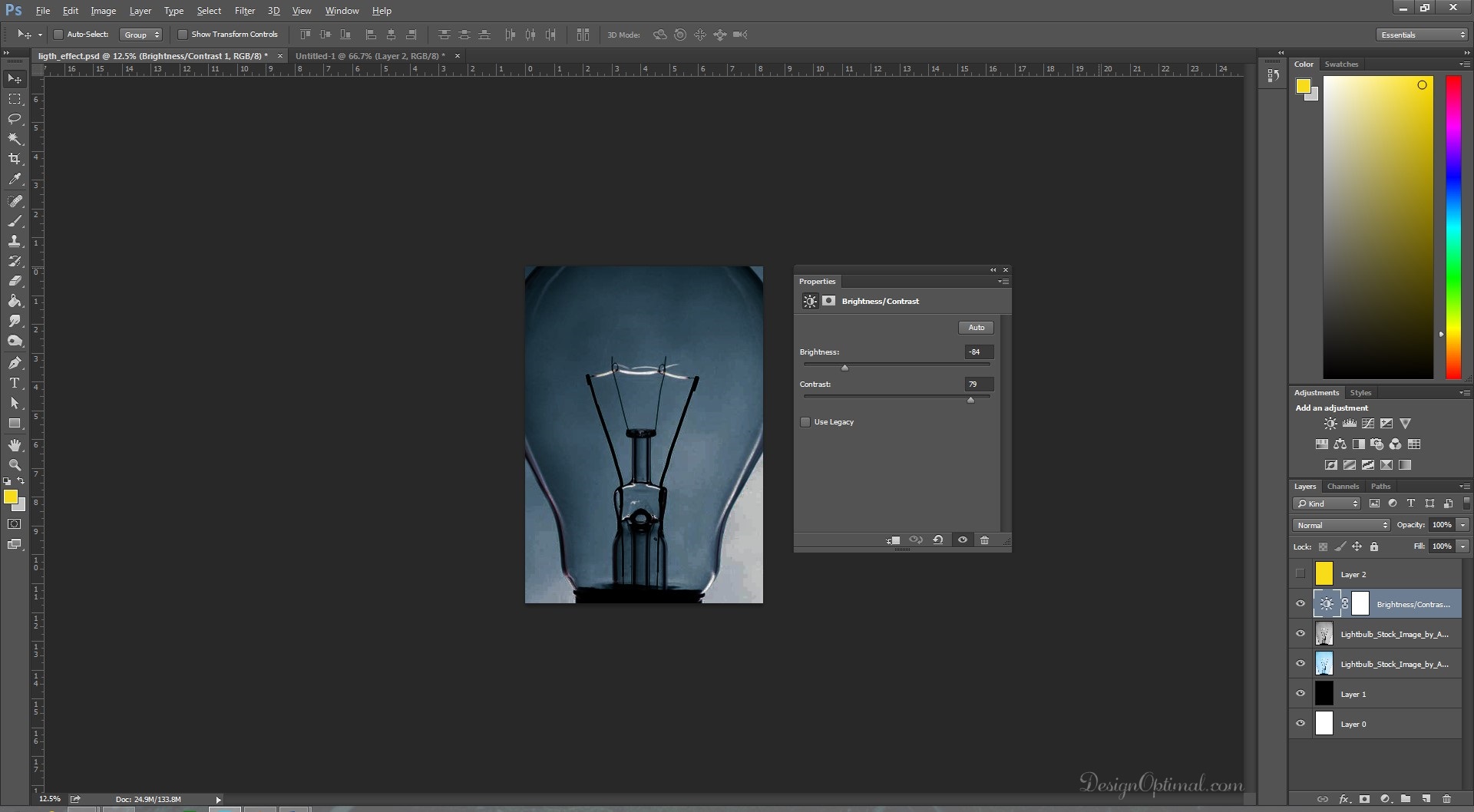Open the Properties panel flyout menu
The height and width of the screenshot is (812, 1474).
click(1003, 282)
